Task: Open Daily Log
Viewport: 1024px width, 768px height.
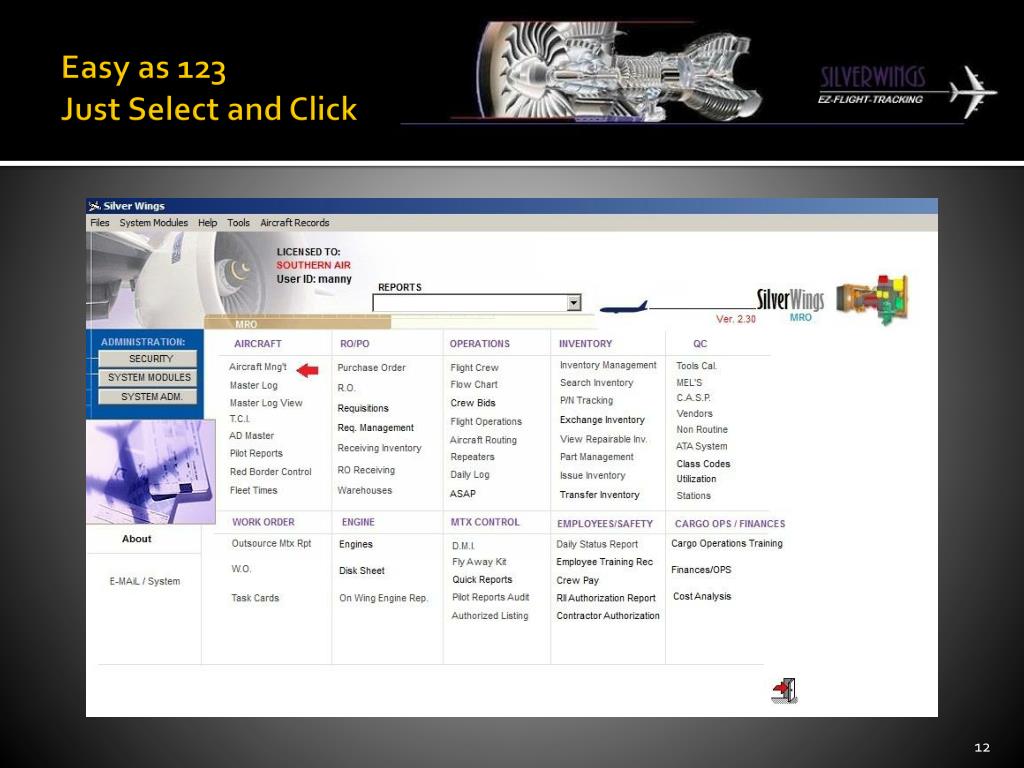Action: point(470,475)
